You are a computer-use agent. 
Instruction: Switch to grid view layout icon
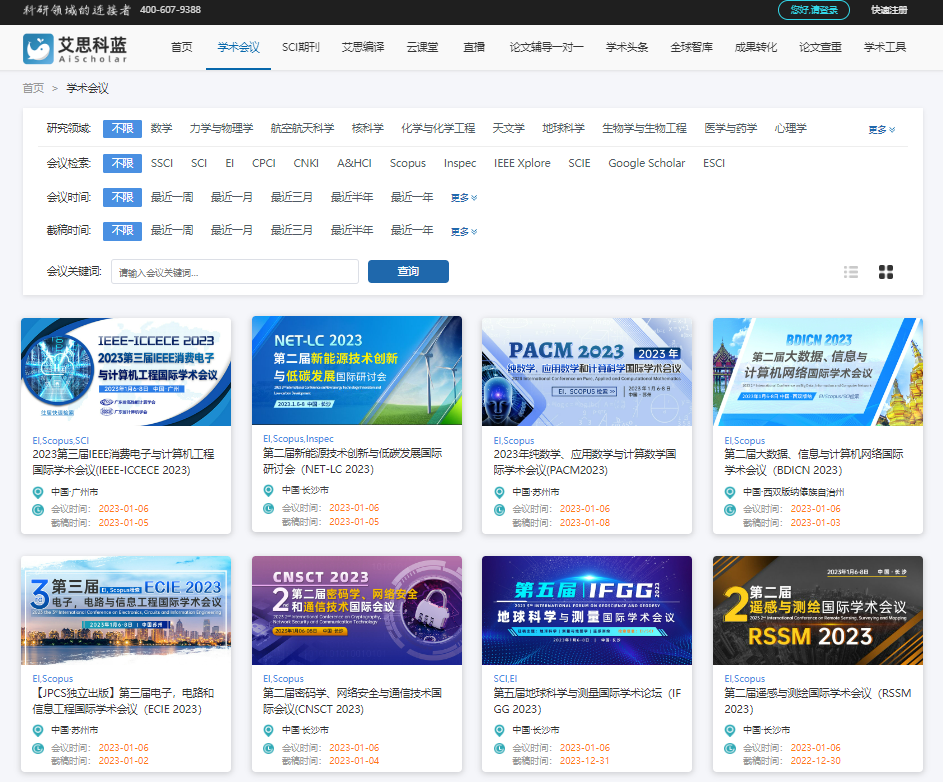click(885, 272)
